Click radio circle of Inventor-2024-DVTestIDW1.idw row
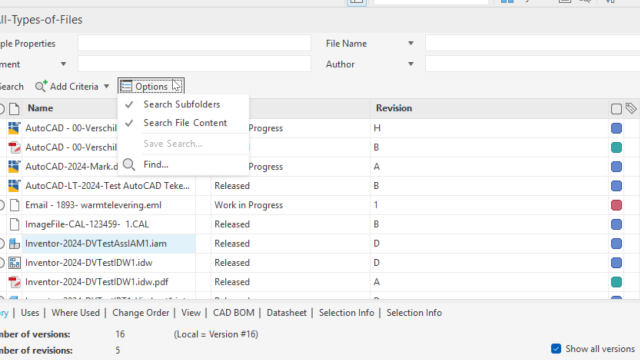 [2, 263]
